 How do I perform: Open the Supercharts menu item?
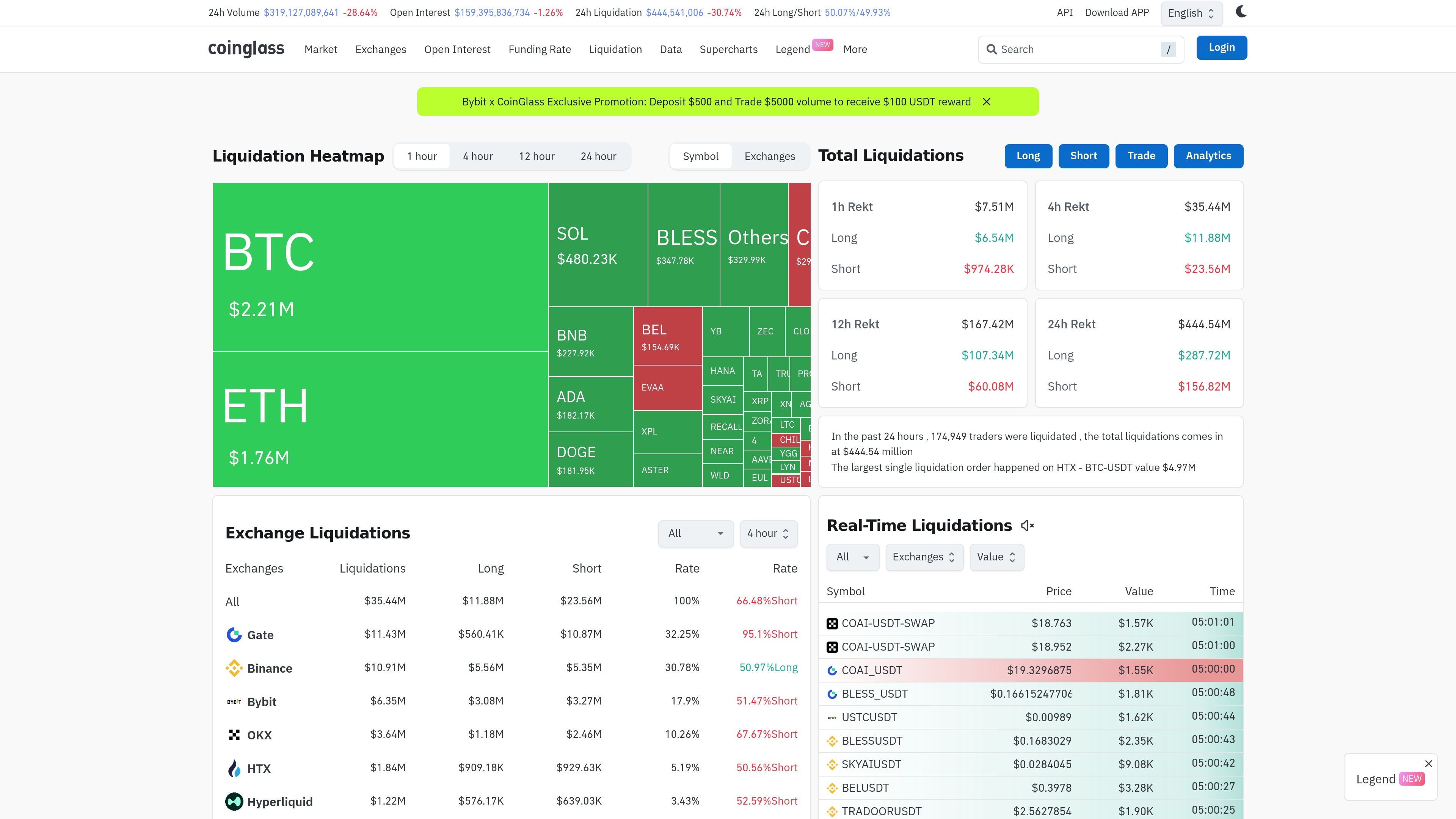728,50
